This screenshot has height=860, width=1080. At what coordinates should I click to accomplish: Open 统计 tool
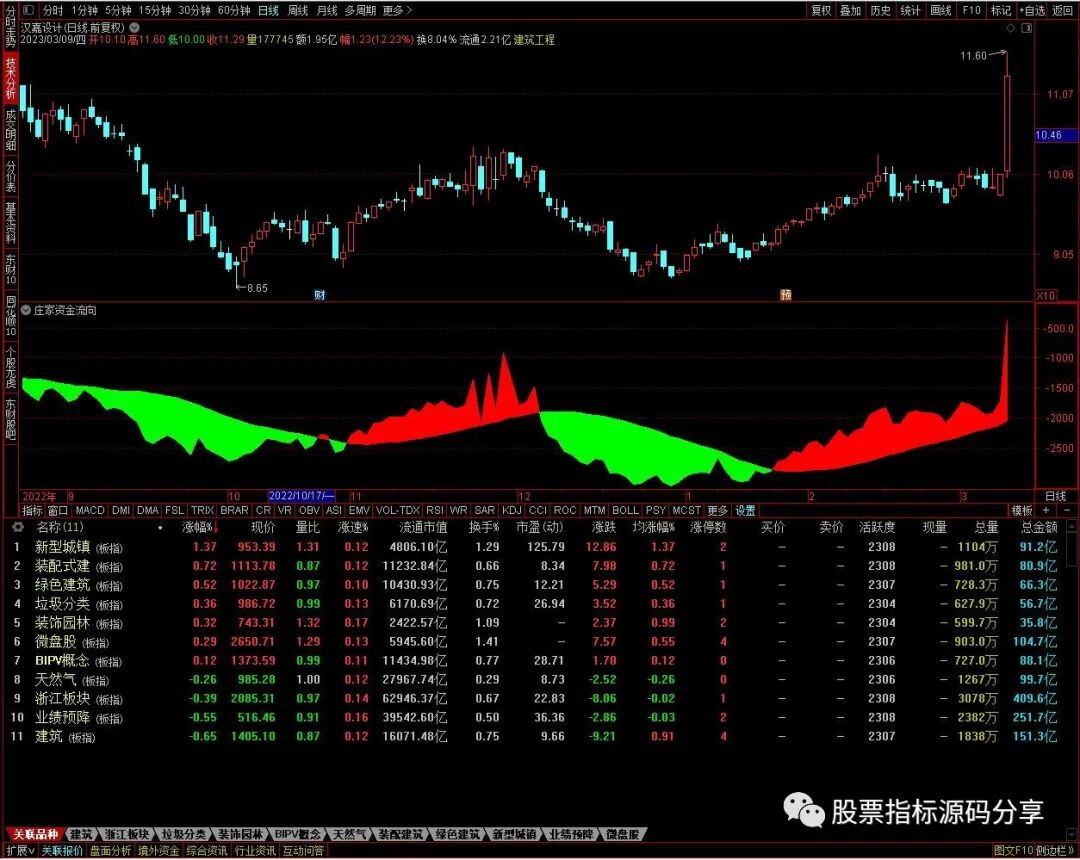911,10
